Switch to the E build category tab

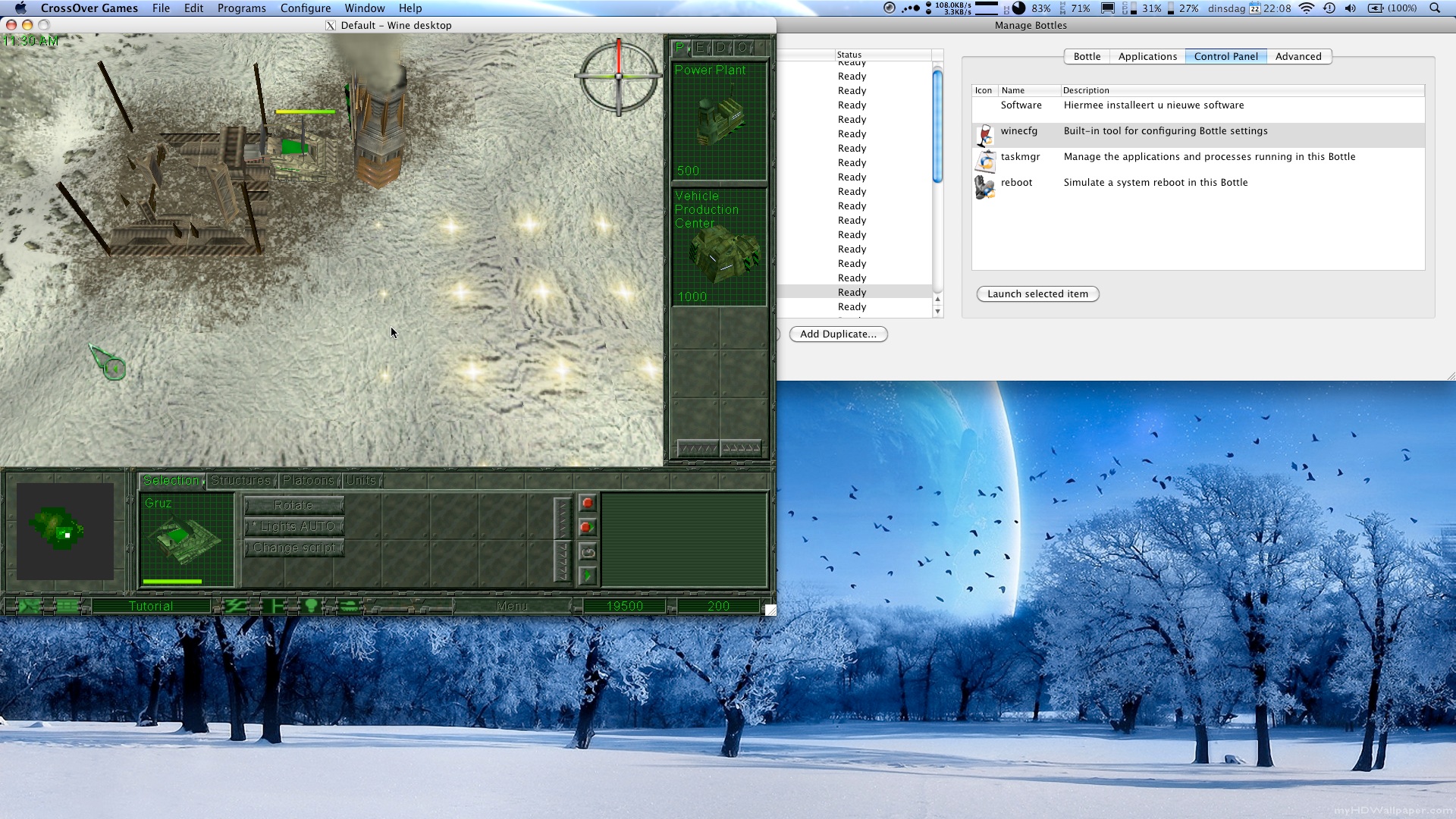pyautogui.click(x=700, y=48)
